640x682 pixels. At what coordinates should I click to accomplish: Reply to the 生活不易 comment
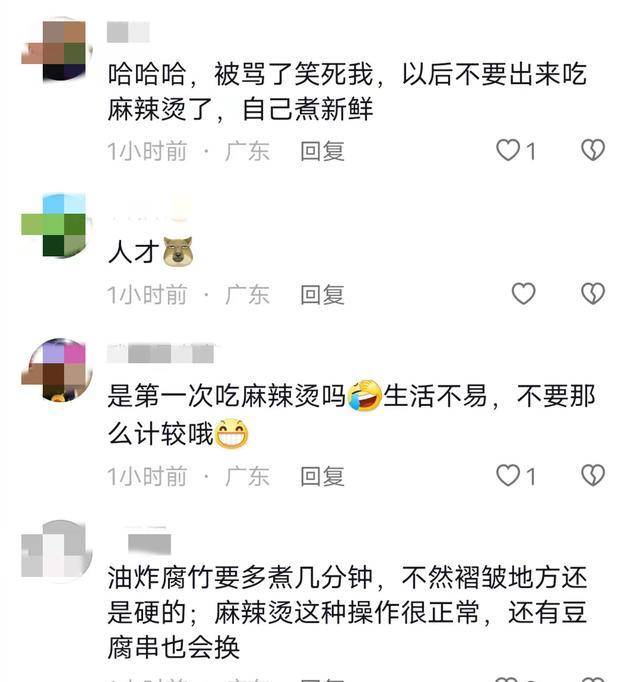tap(322, 476)
